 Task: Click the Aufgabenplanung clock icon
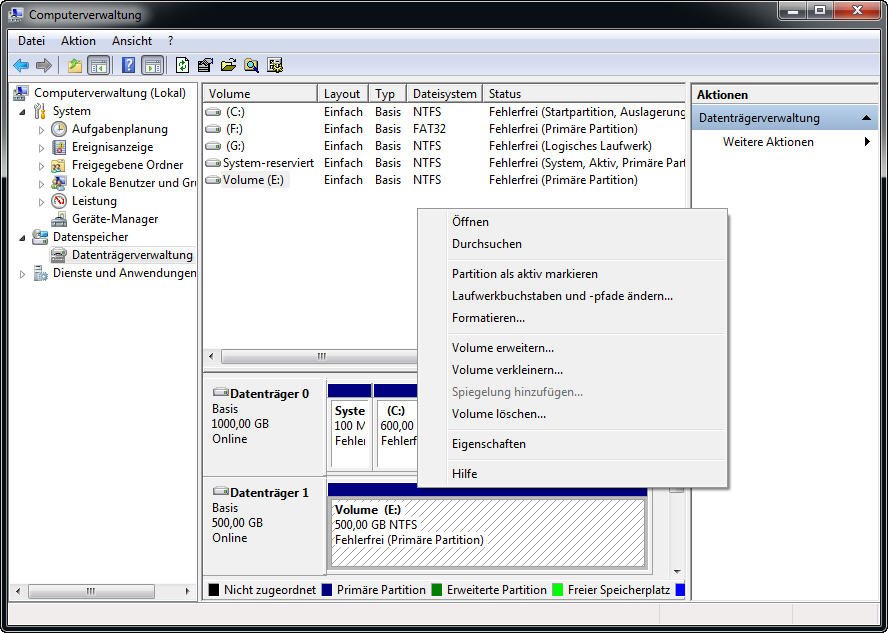59,129
